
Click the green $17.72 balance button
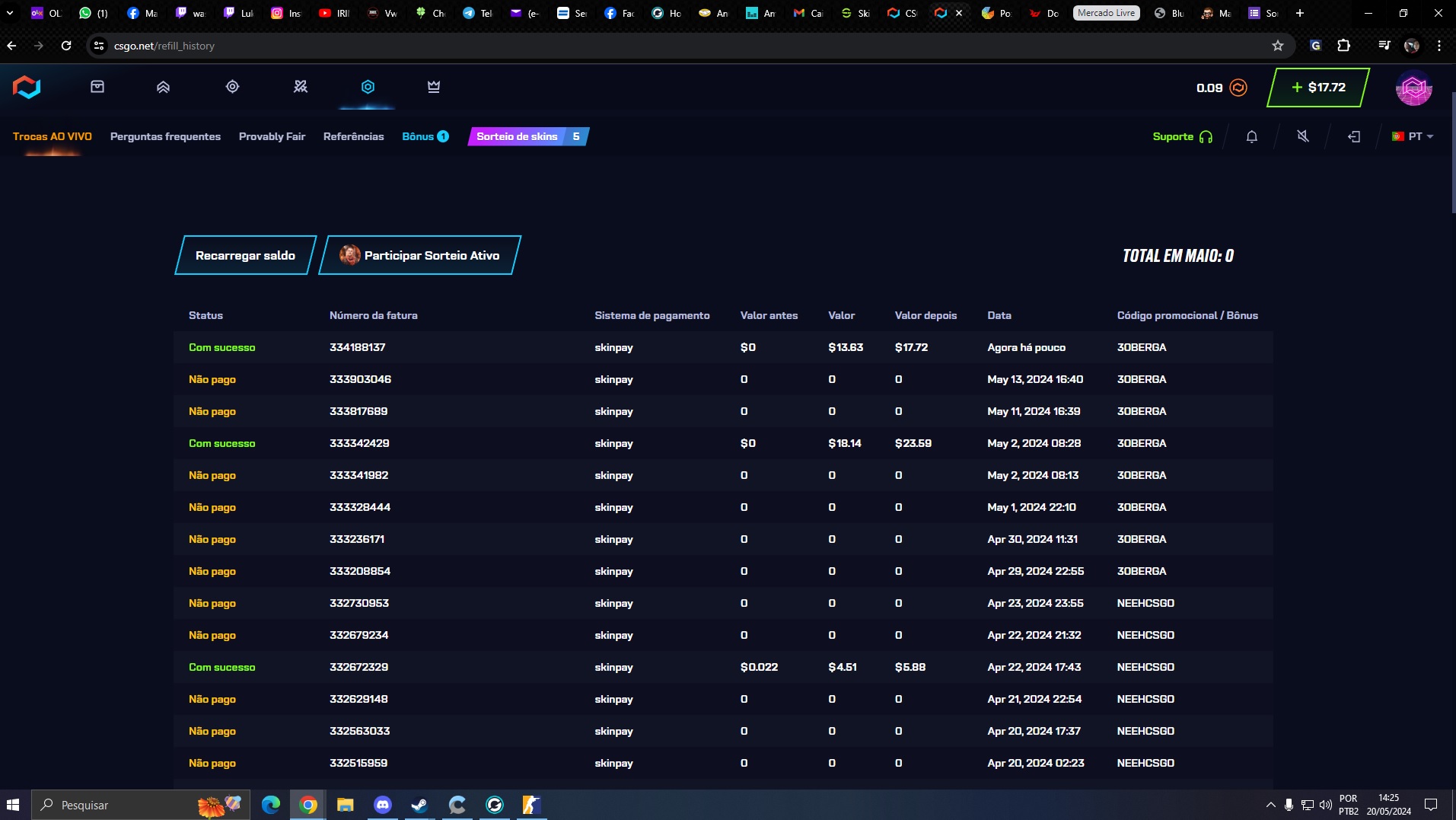[x=1318, y=88]
